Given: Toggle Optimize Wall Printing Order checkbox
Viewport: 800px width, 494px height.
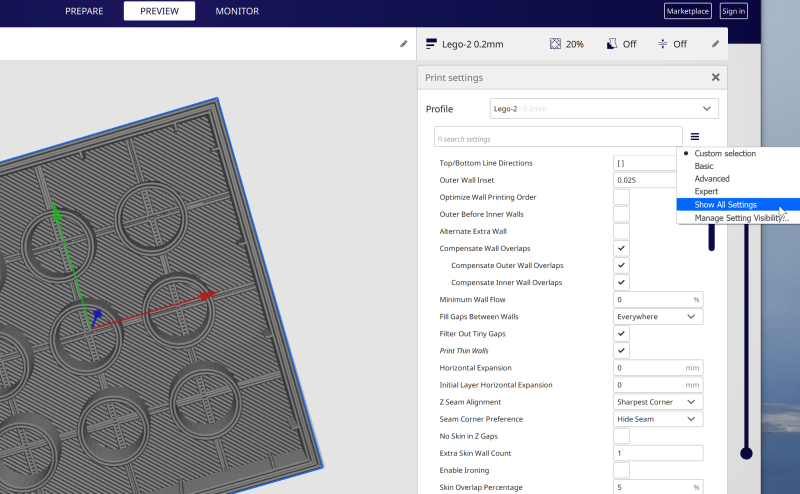Looking at the screenshot, I should click(x=621, y=197).
